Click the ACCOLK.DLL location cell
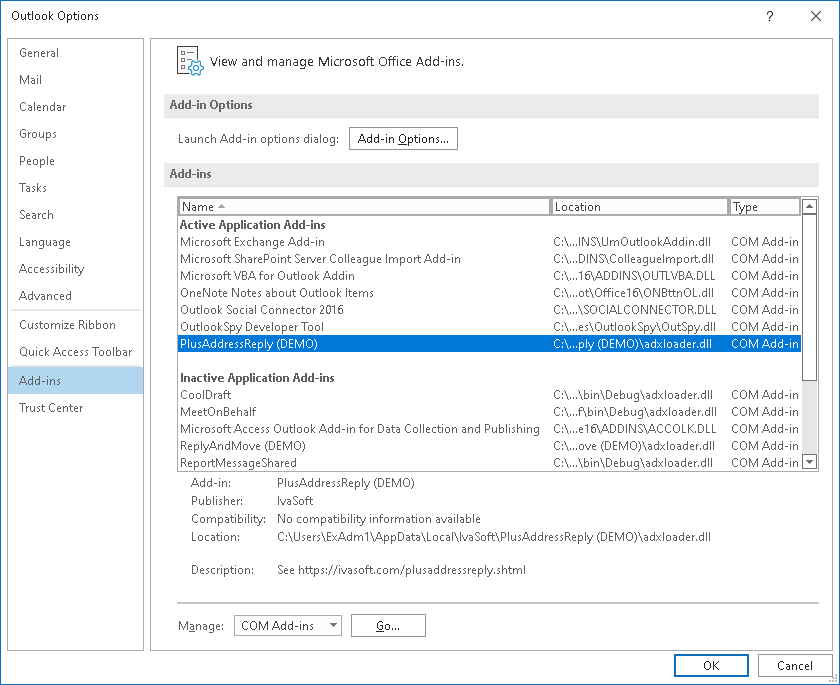 coord(635,429)
